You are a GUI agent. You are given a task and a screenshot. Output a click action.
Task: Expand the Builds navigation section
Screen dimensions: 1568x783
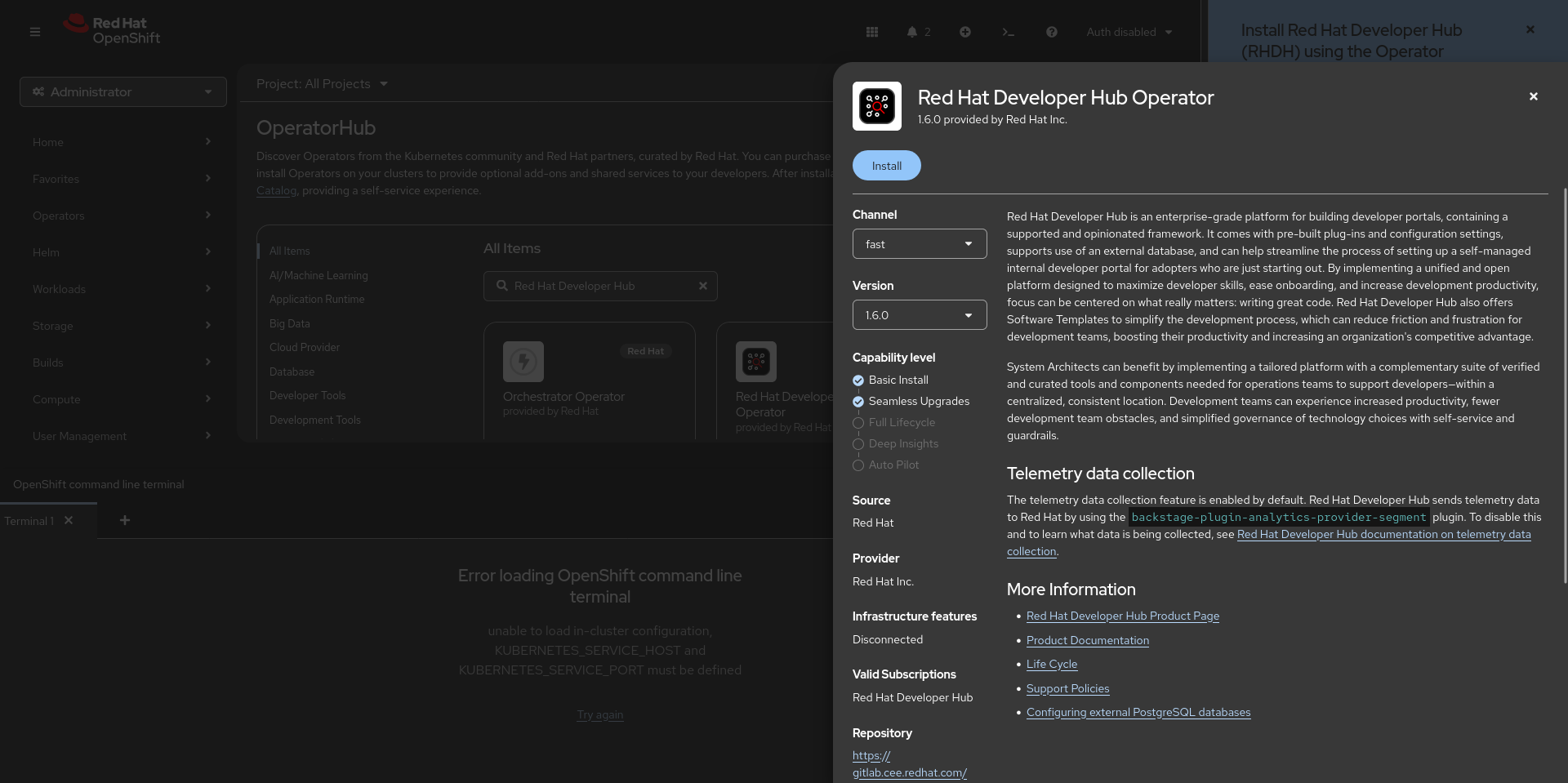122,363
